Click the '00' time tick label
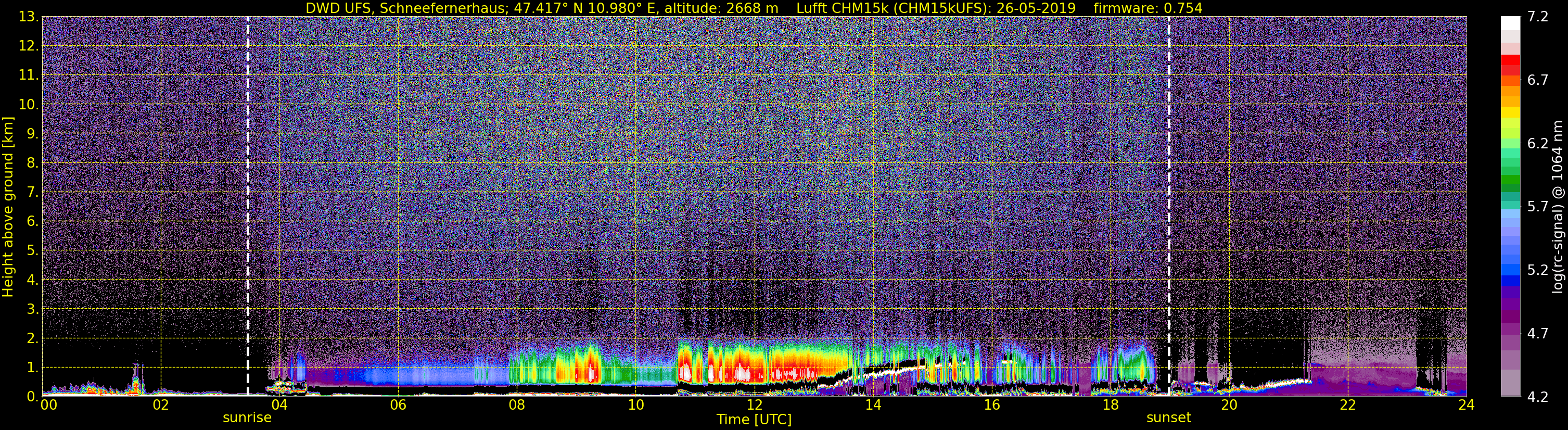 click(49, 405)
